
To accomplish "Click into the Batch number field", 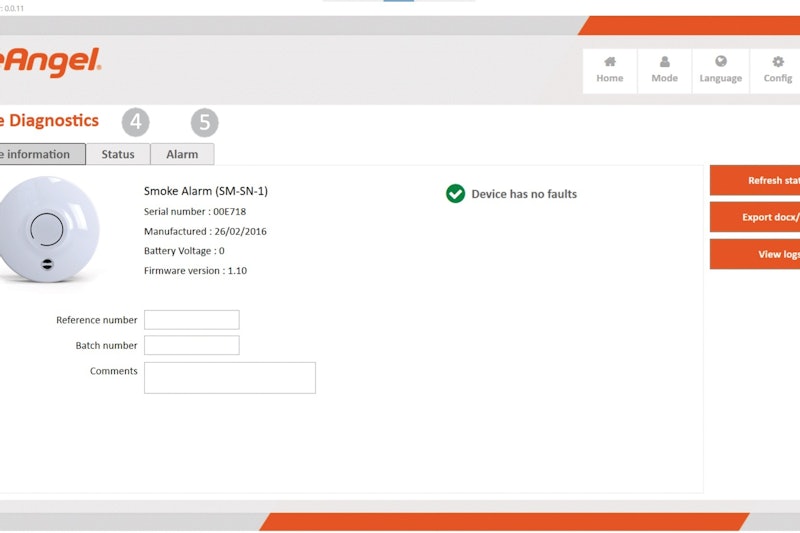I will pos(192,345).
